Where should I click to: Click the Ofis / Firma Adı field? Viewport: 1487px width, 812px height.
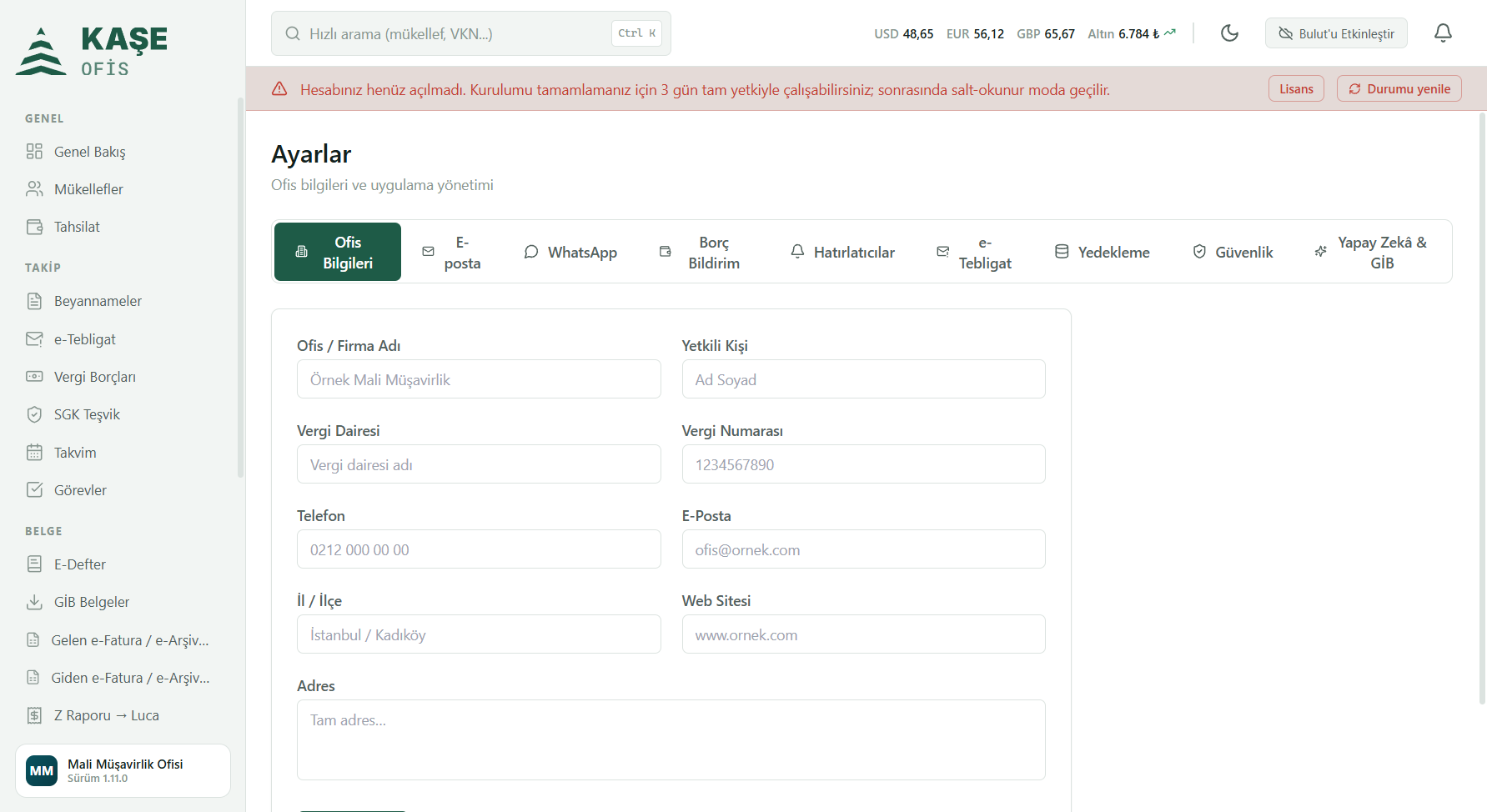point(479,379)
